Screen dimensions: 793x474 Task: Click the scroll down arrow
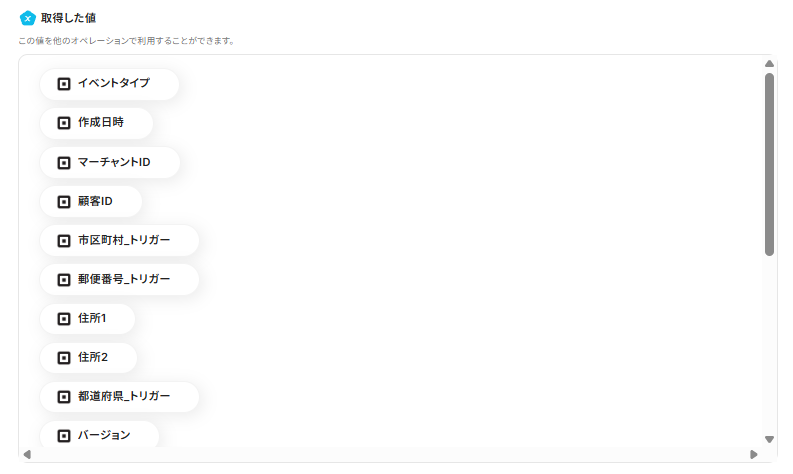point(769,439)
